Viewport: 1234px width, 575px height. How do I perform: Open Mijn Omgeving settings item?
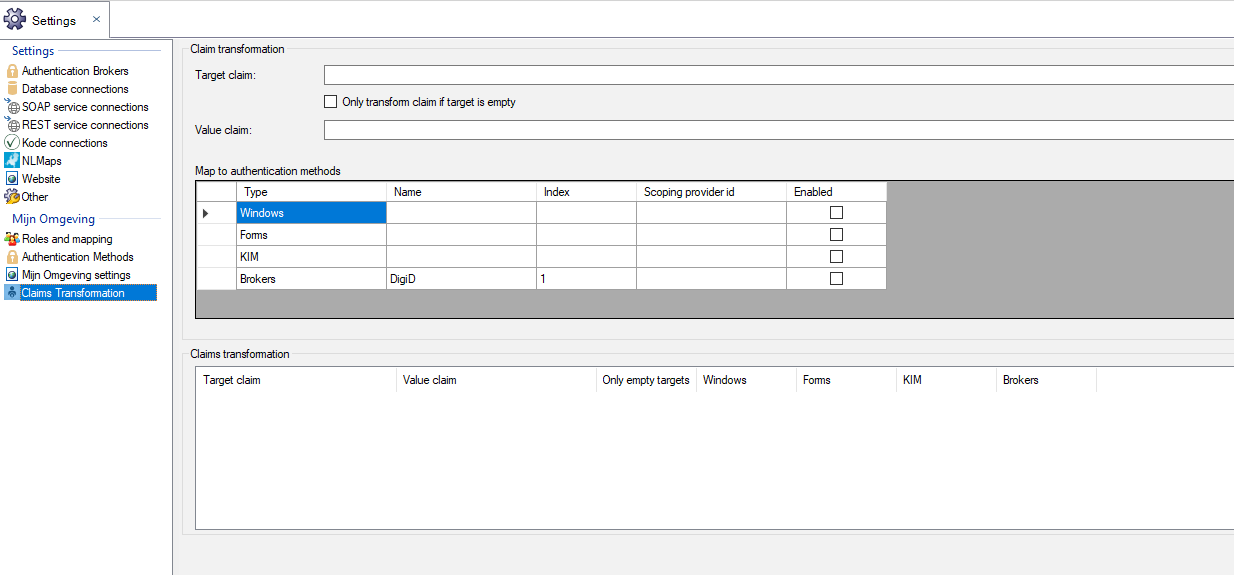click(76, 275)
